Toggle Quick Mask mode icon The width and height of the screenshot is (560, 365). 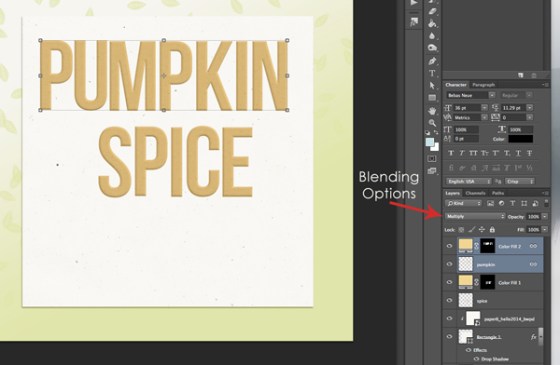[432, 159]
